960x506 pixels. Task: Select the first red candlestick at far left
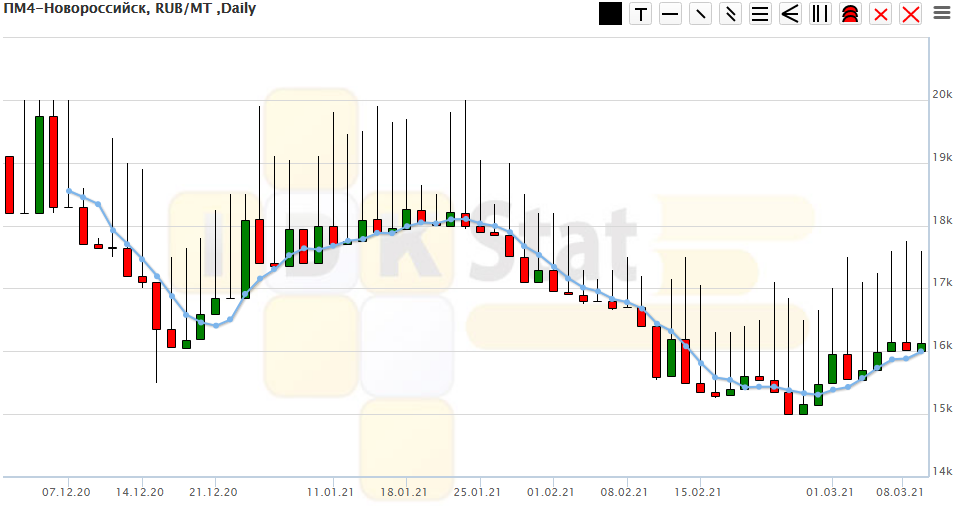(10, 184)
